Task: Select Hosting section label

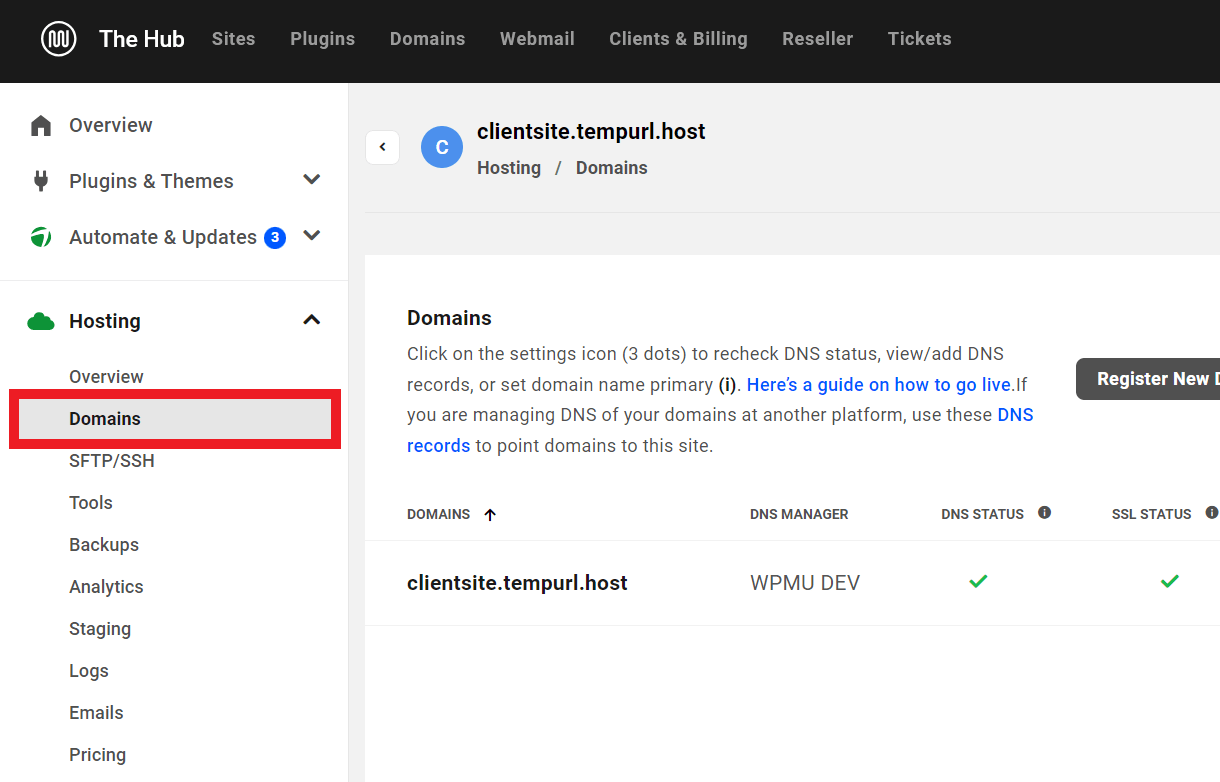Action: point(105,321)
